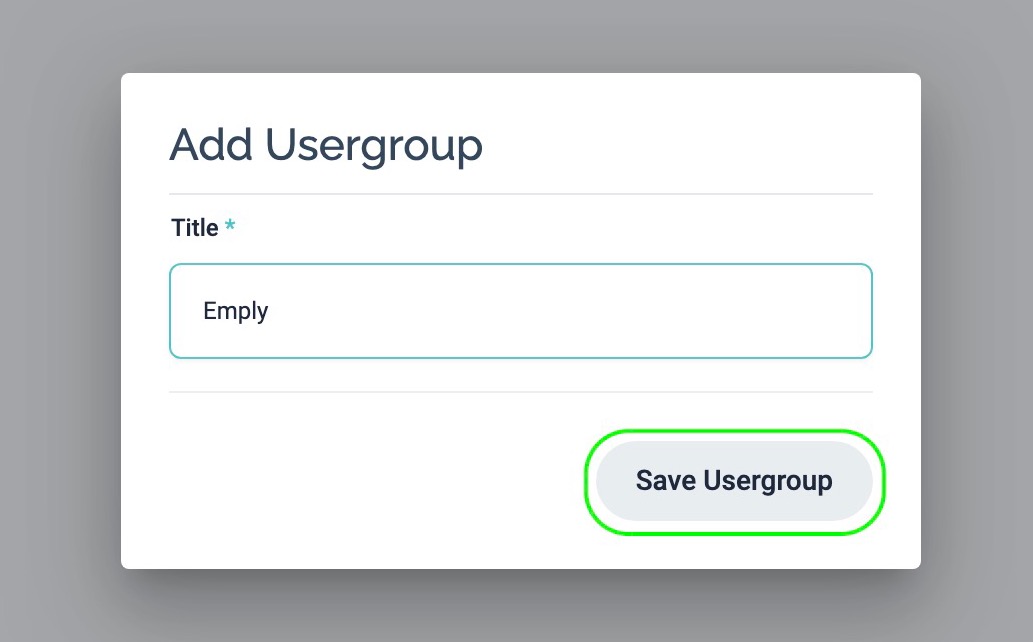This screenshot has height=642, width=1033.
Task: Click the word "Usergroup" in dialog heading
Action: pyautogui.click(x=373, y=145)
